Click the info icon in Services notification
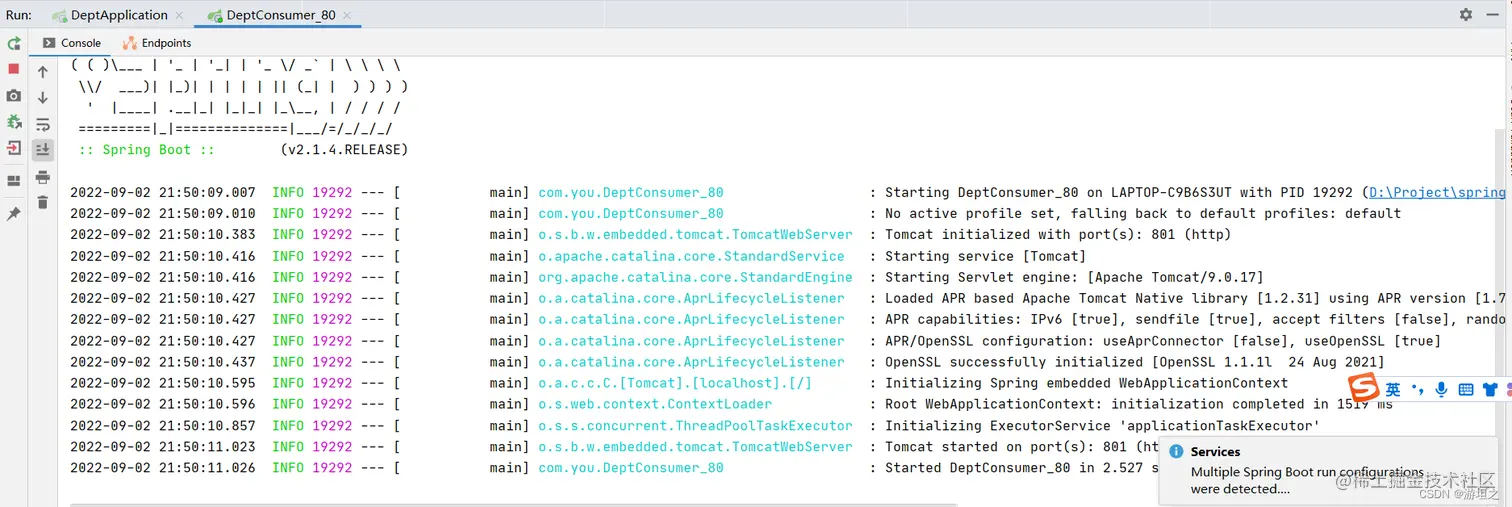This screenshot has width=1512, height=507. pos(1176,452)
